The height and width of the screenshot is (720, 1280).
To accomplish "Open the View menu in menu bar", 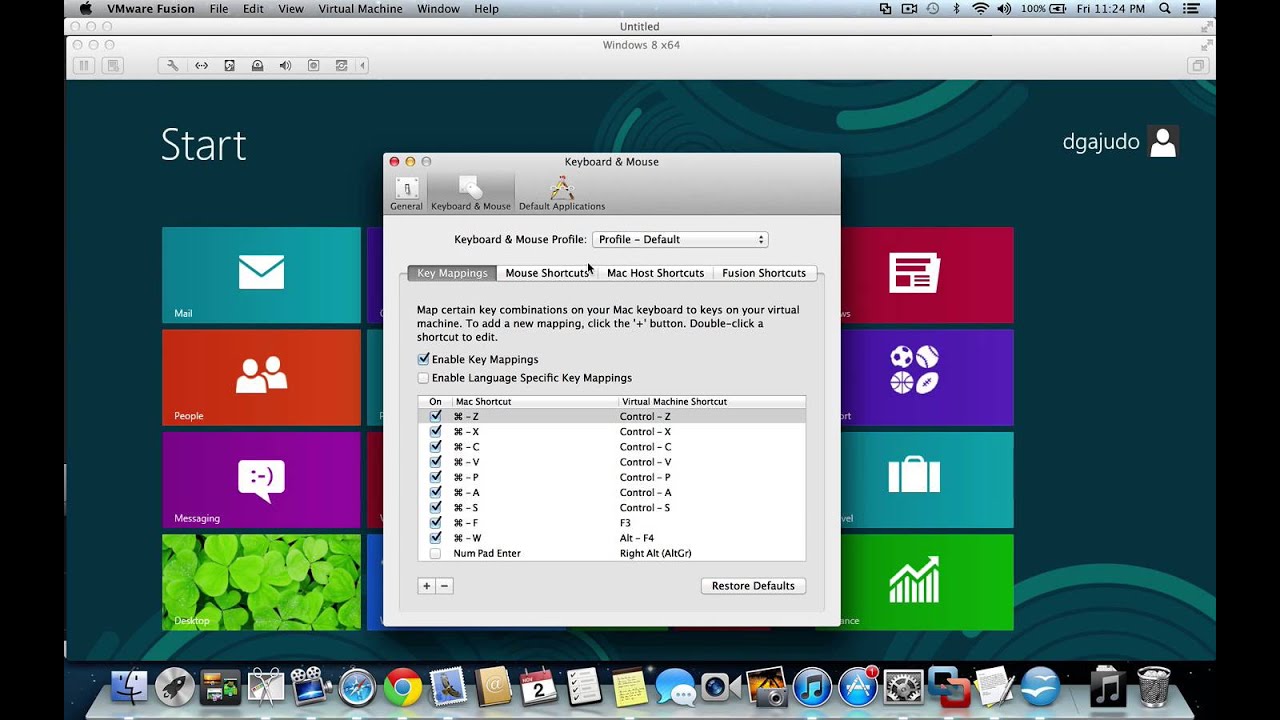I will pos(291,9).
